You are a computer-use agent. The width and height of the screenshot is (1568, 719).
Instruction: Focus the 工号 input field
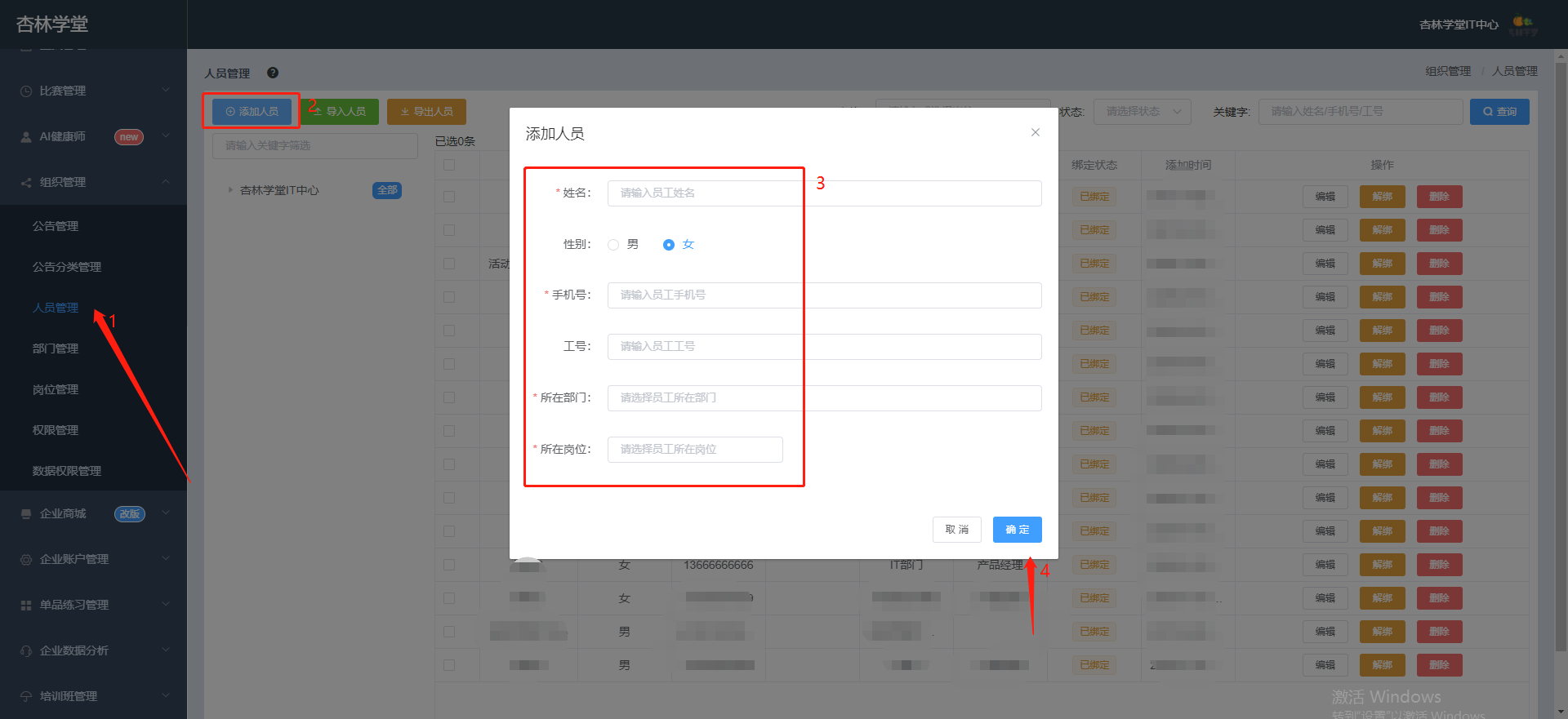coord(825,347)
